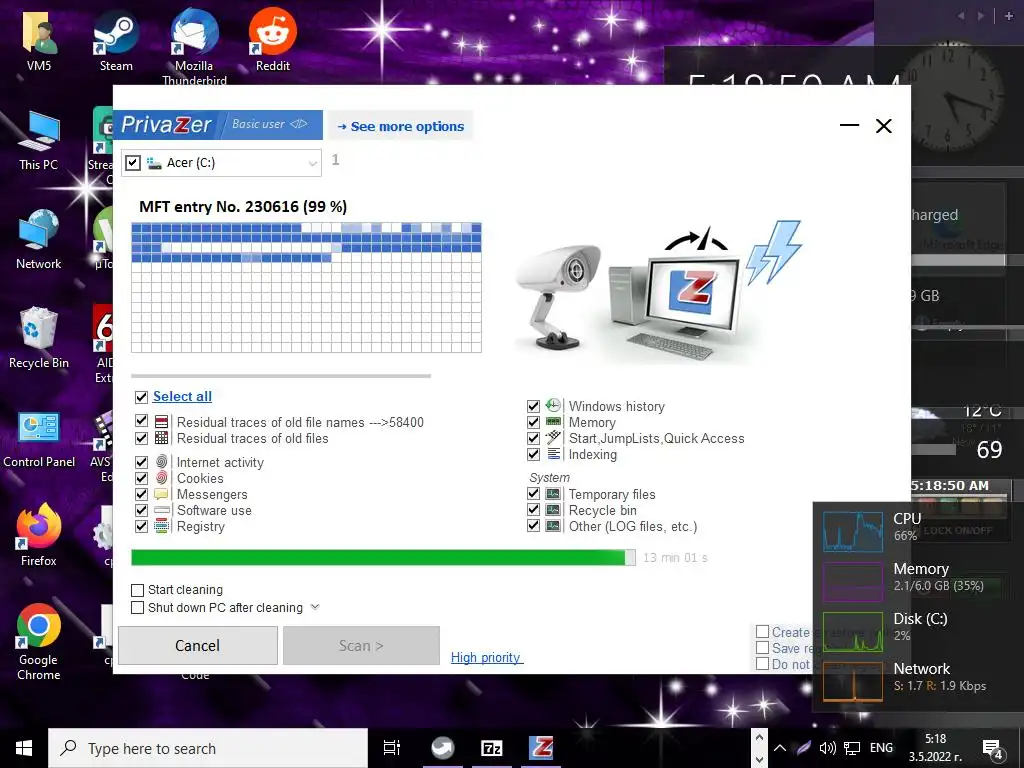Uncheck the Select all checkbox

pyautogui.click(x=141, y=397)
